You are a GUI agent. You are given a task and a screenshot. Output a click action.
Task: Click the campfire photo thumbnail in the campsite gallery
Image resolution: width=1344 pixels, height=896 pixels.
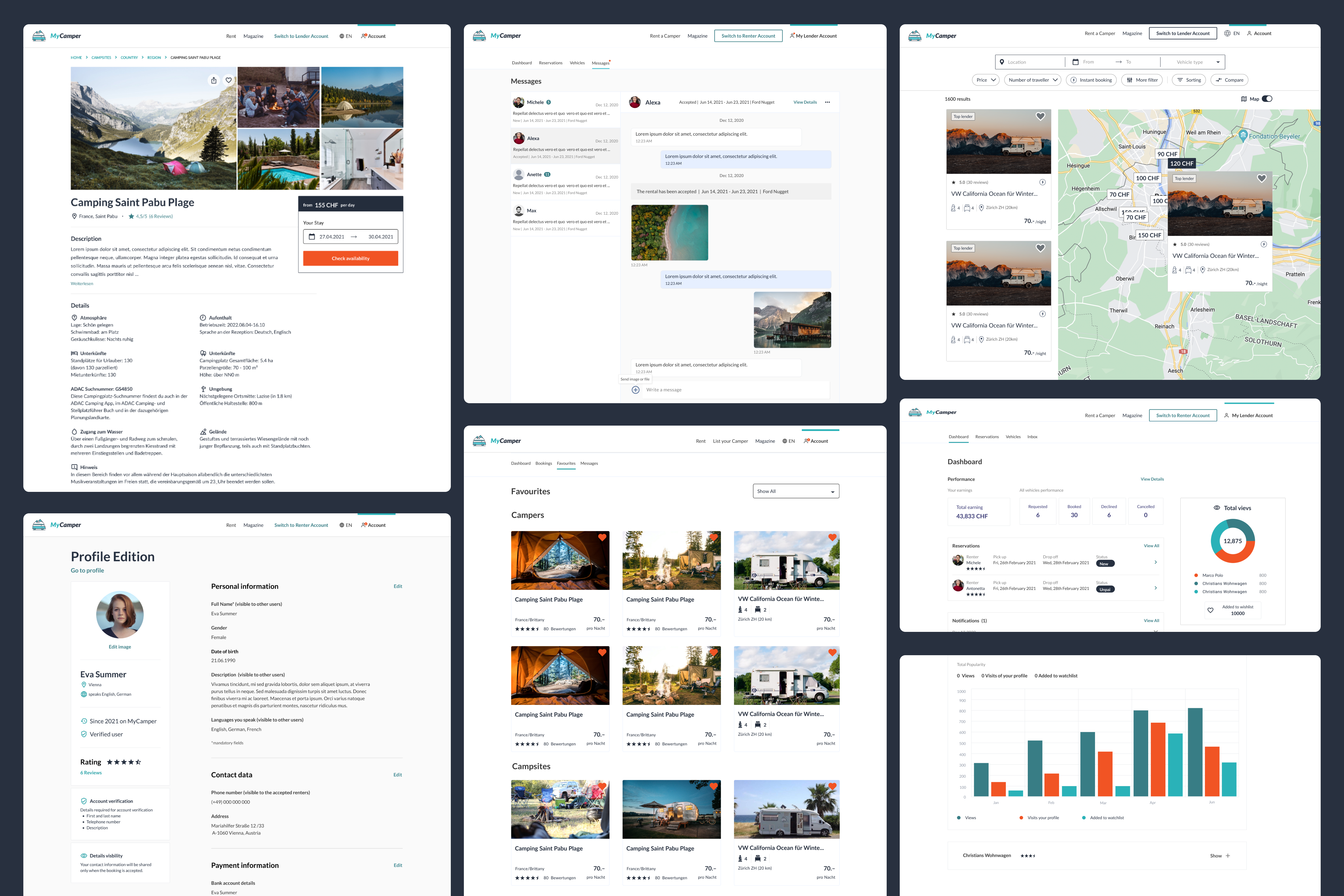(x=278, y=97)
